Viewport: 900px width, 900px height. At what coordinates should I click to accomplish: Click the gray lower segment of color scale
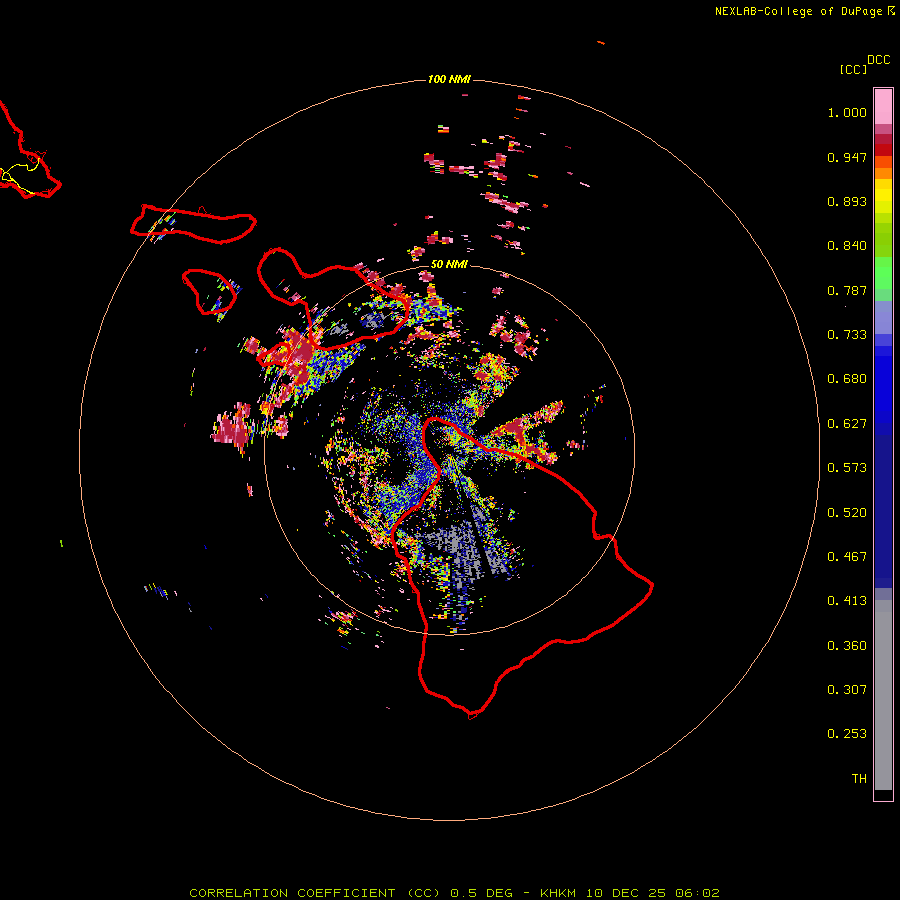pos(883,695)
